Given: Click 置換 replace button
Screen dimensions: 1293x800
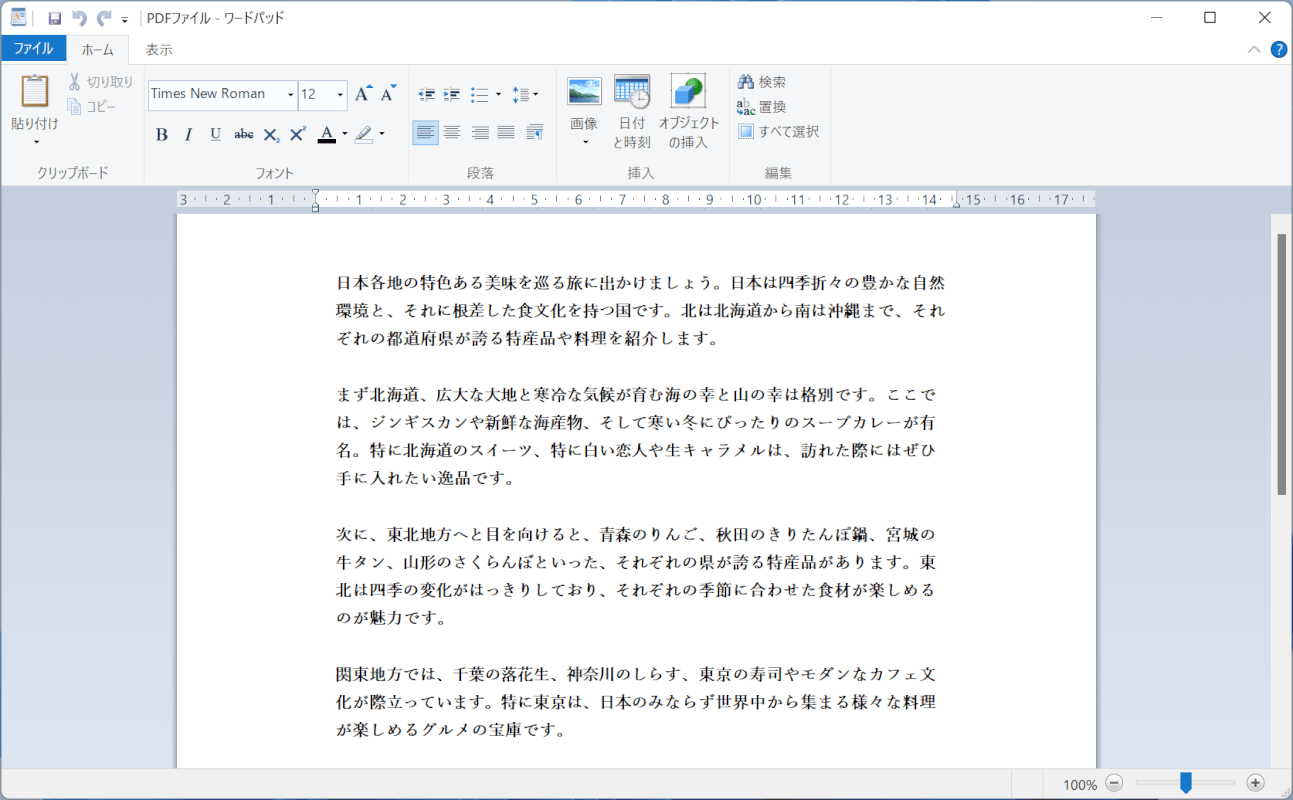Looking at the screenshot, I should coord(762,107).
